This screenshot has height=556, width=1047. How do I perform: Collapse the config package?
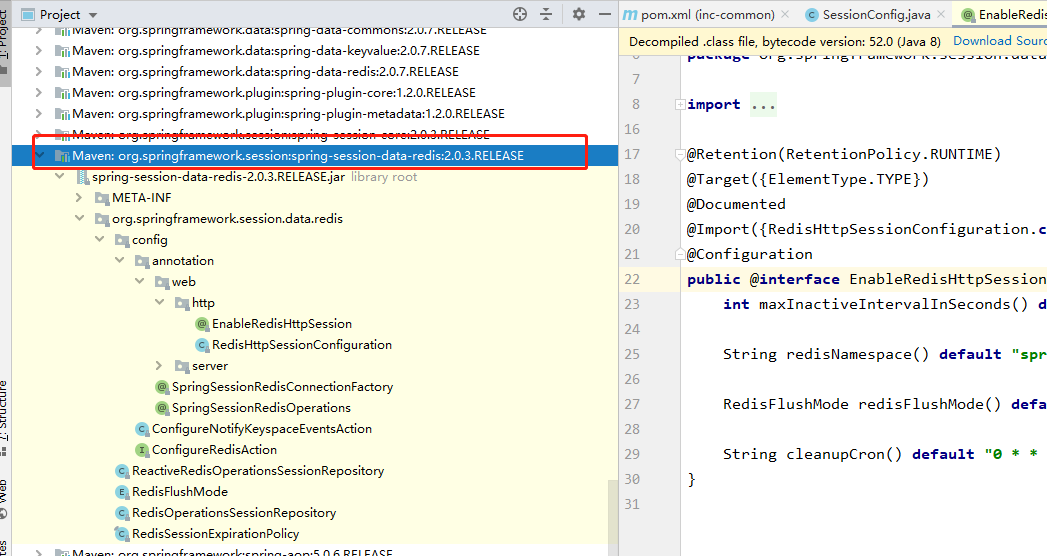click(99, 240)
